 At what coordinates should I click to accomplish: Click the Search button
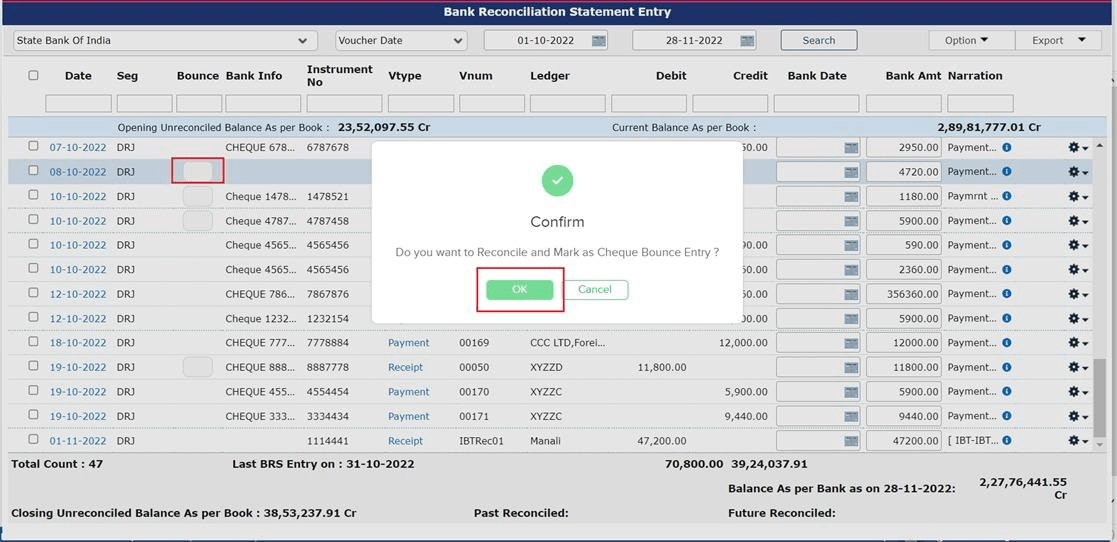(818, 41)
